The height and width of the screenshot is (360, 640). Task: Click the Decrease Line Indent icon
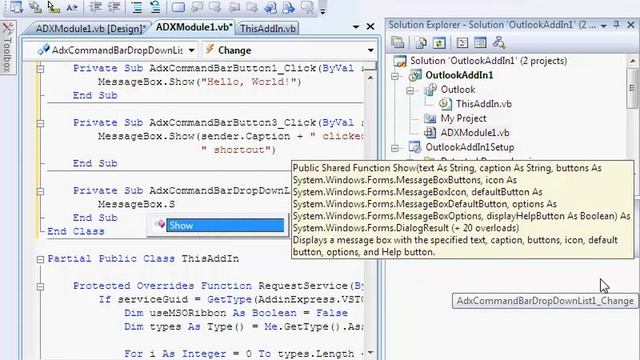[96, 7]
